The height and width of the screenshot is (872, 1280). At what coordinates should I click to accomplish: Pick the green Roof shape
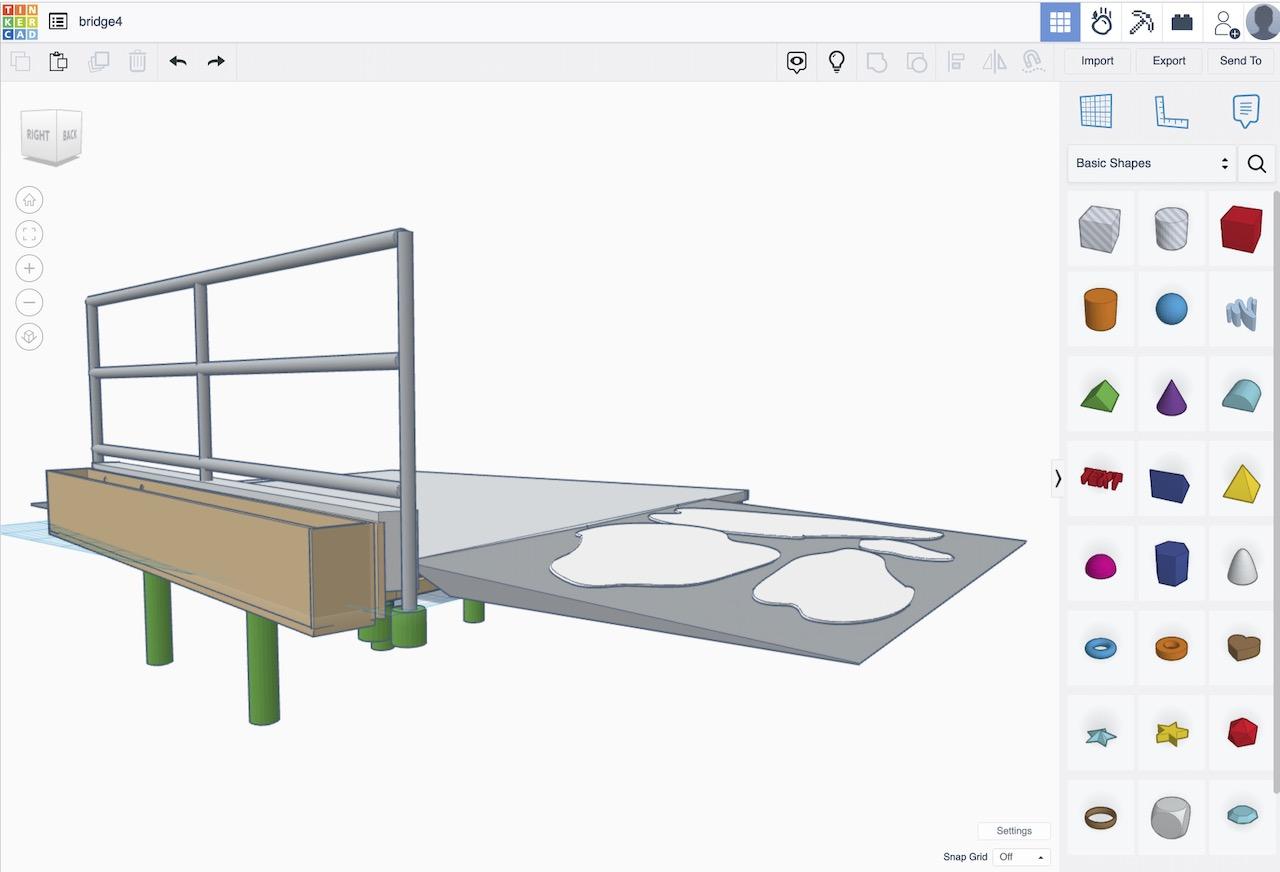coord(1100,397)
